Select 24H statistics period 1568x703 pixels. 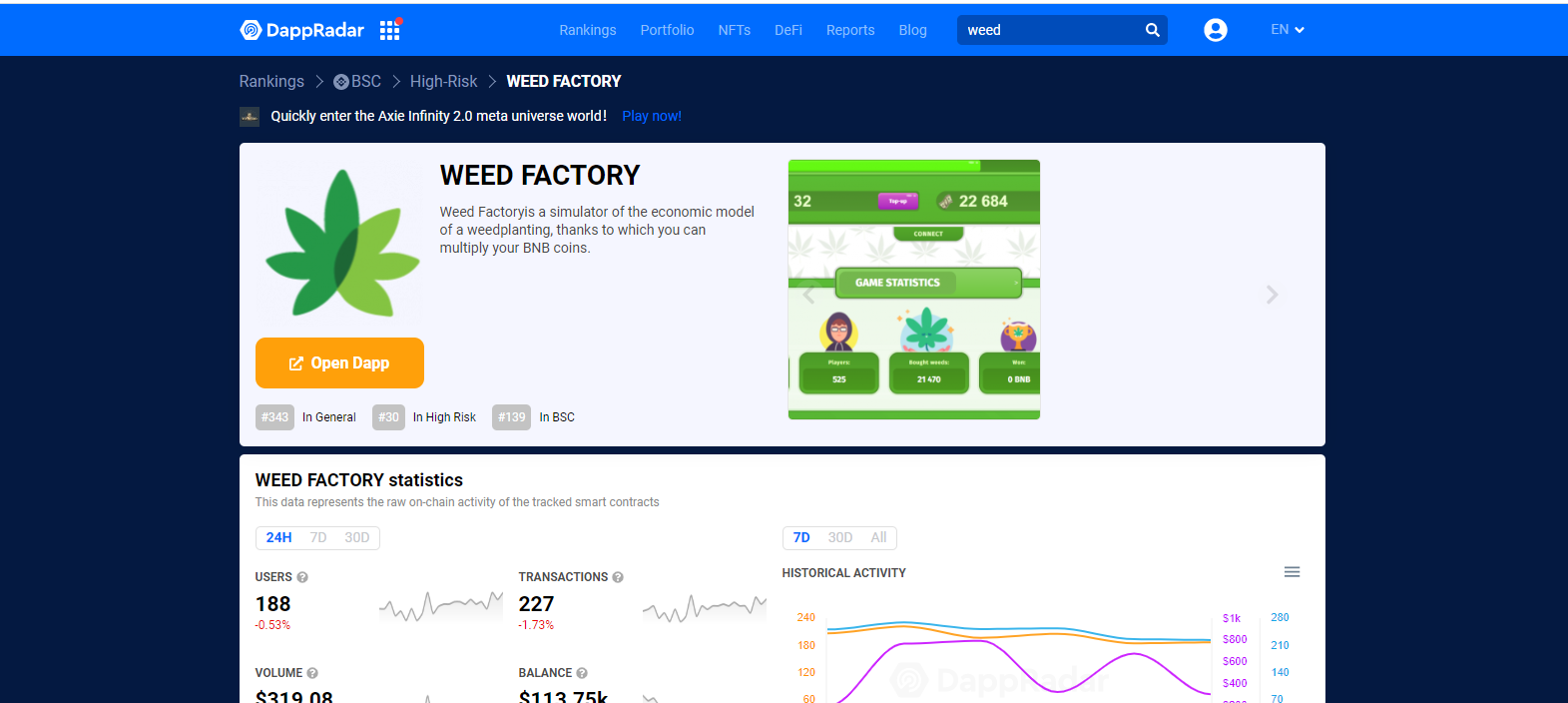[x=278, y=538]
